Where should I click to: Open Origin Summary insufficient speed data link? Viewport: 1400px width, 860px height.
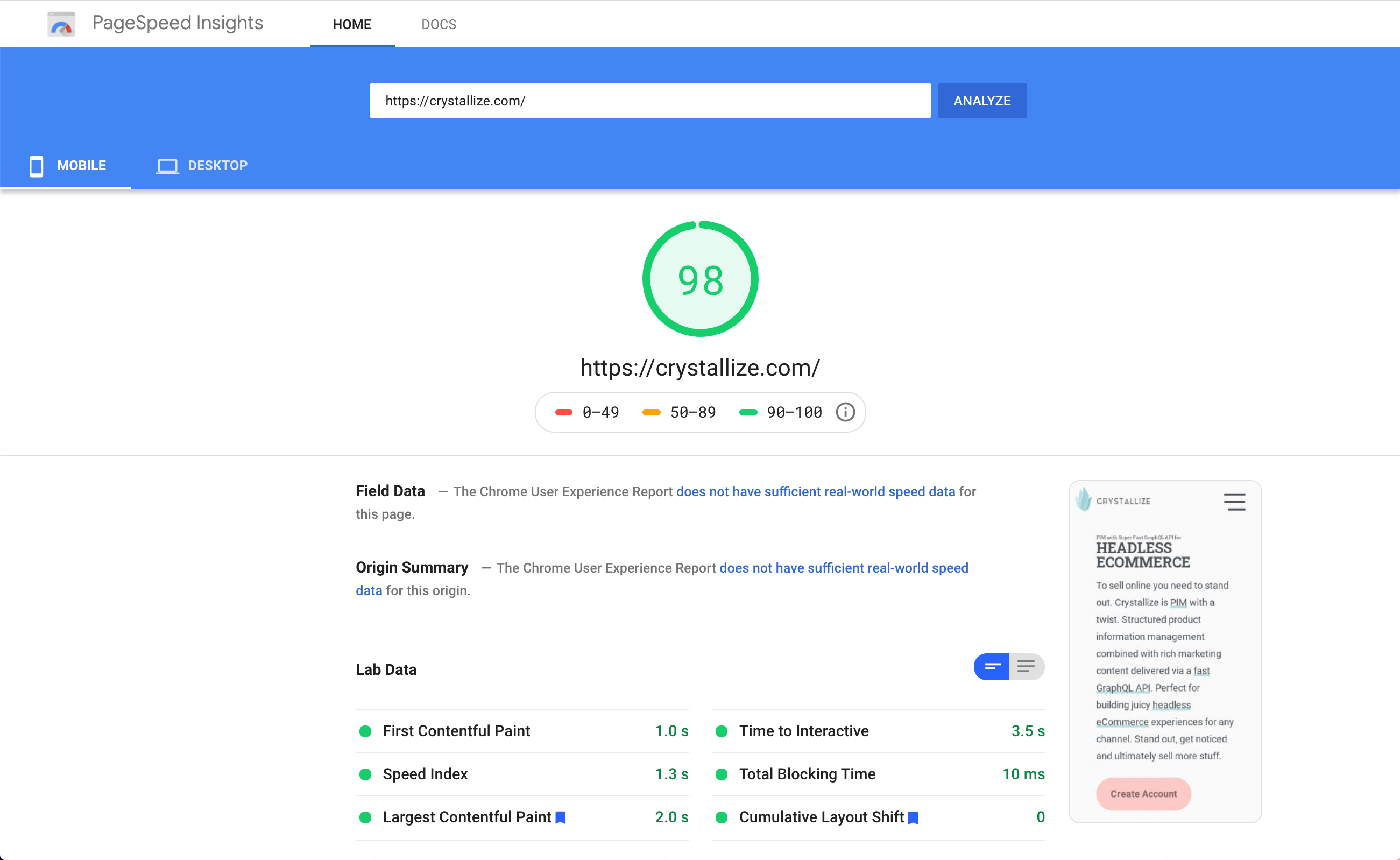pos(844,568)
